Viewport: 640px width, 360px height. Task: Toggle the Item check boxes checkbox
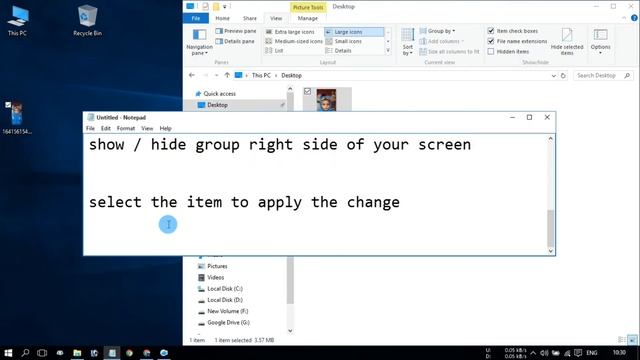pos(491,31)
